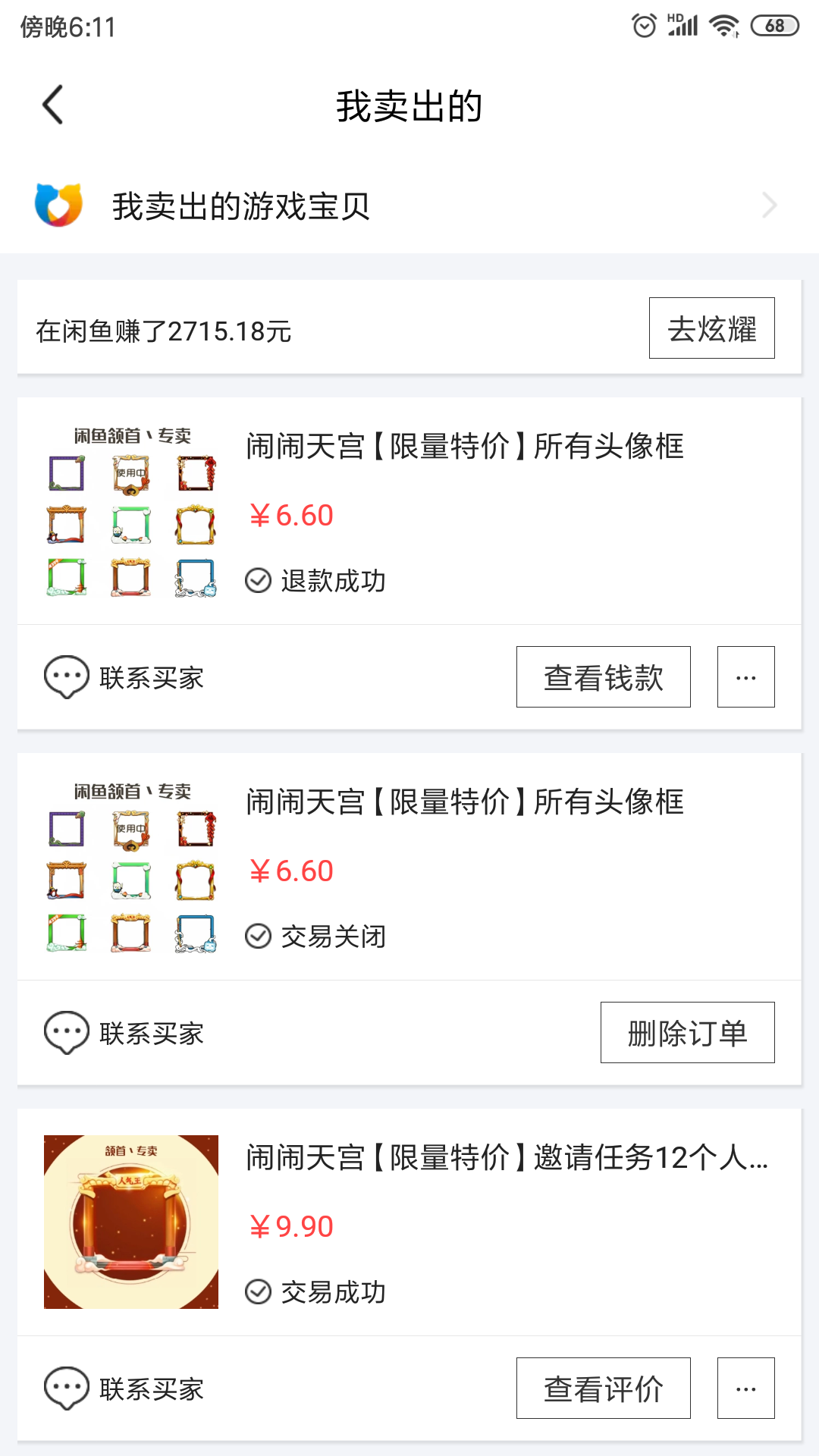The height and width of the screenshot is (1456, 819).
Task: Tap the 交易关闭 check circle icon
Action: pyautogui.click(x=259, y=936)
